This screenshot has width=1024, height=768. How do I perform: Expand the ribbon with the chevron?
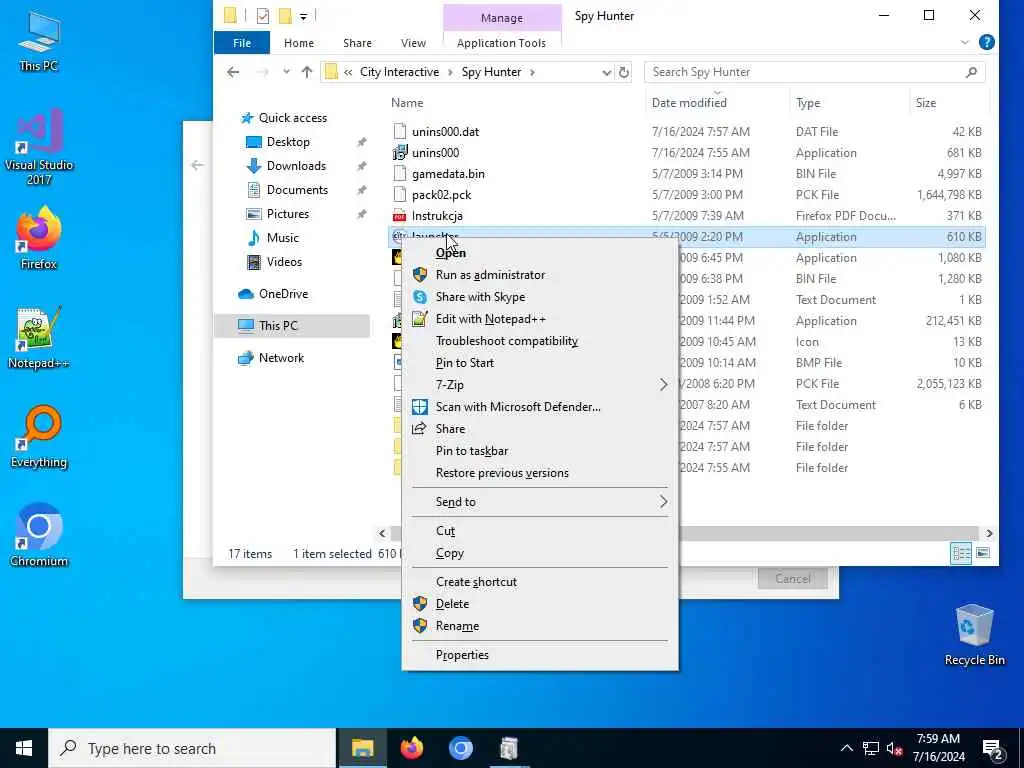pyautogui.click(x=965, y=42)
